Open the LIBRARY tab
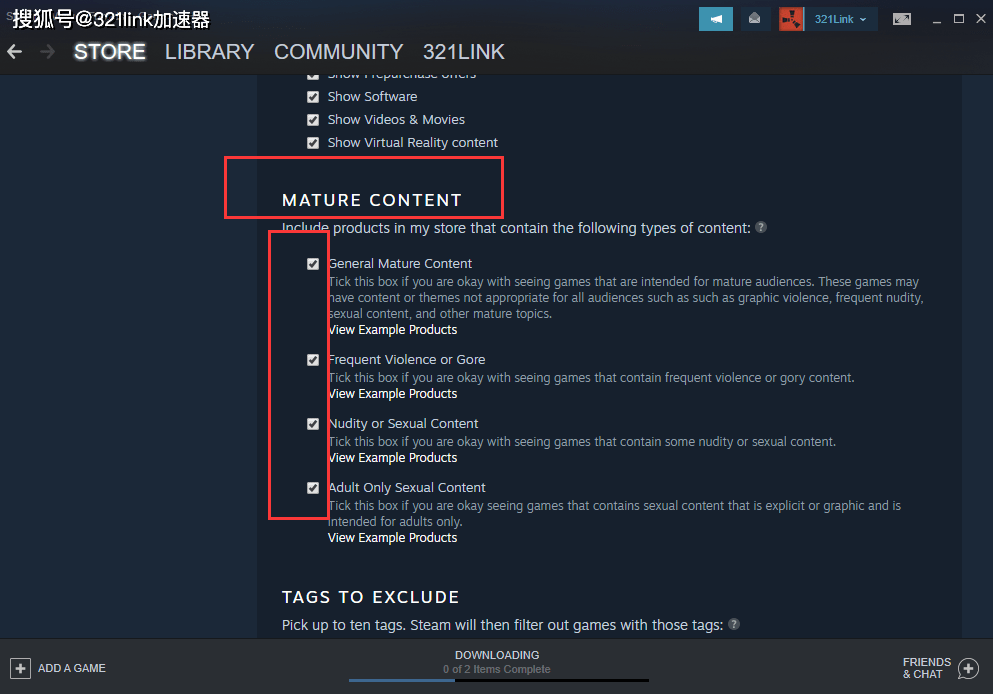Viewport: 993px width, 694px height. (x=210, y=52)
